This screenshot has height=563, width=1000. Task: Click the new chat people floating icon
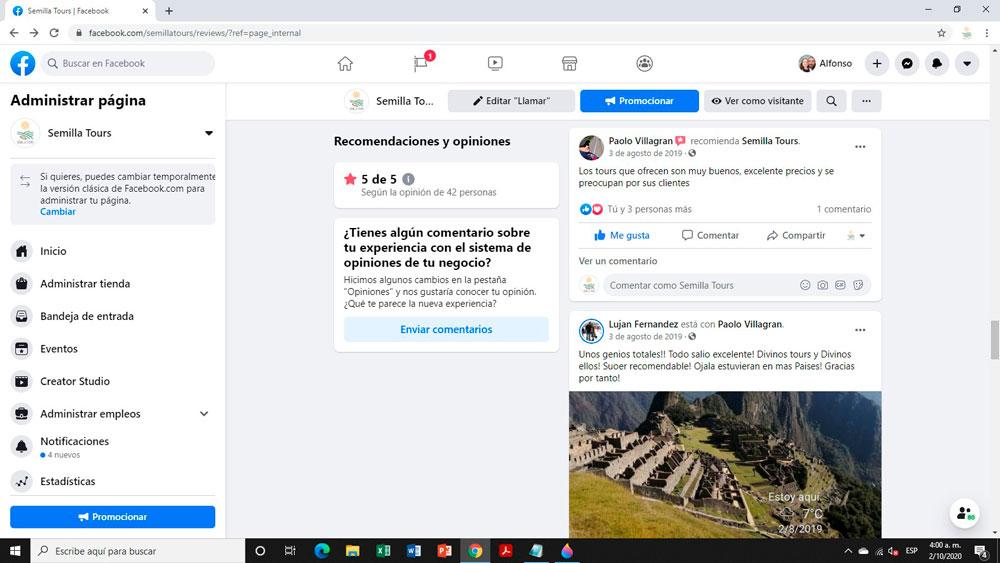click(965, 513)
